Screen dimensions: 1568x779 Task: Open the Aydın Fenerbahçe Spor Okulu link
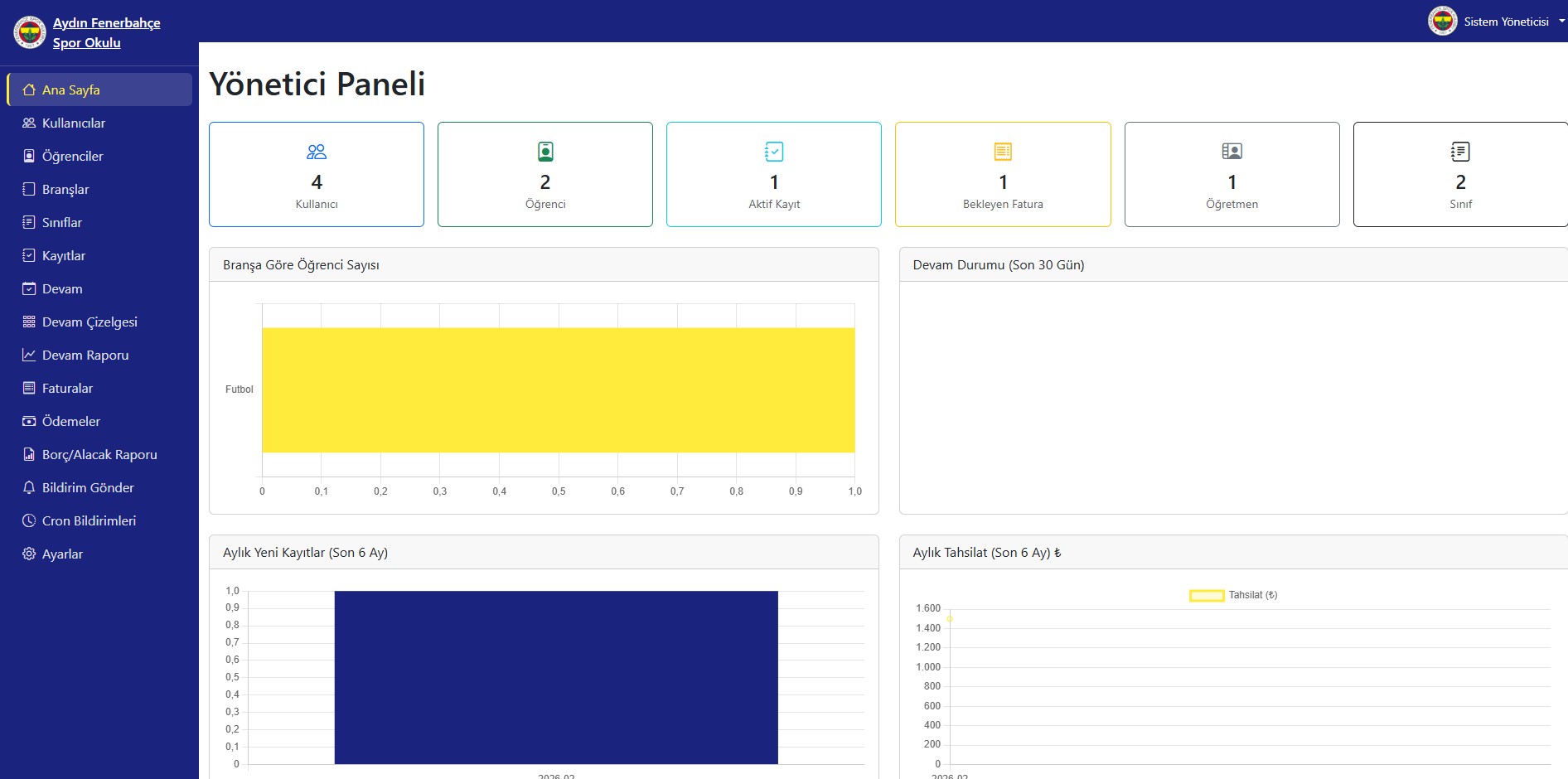pyautogui.click(x=107, y=32)
